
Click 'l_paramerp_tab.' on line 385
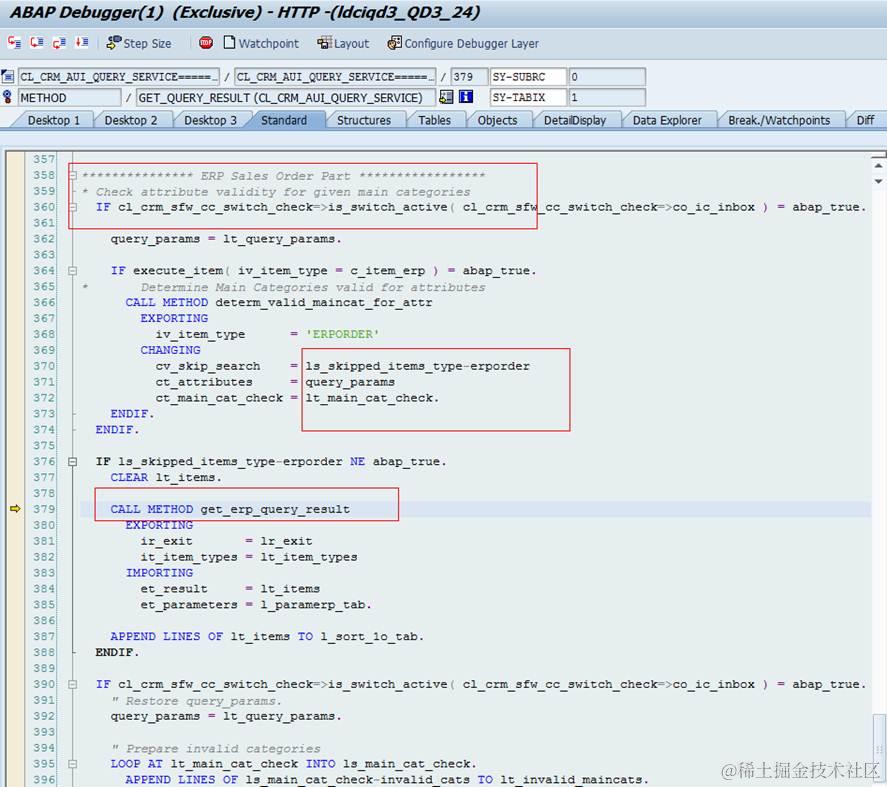(x=316, y=605)
